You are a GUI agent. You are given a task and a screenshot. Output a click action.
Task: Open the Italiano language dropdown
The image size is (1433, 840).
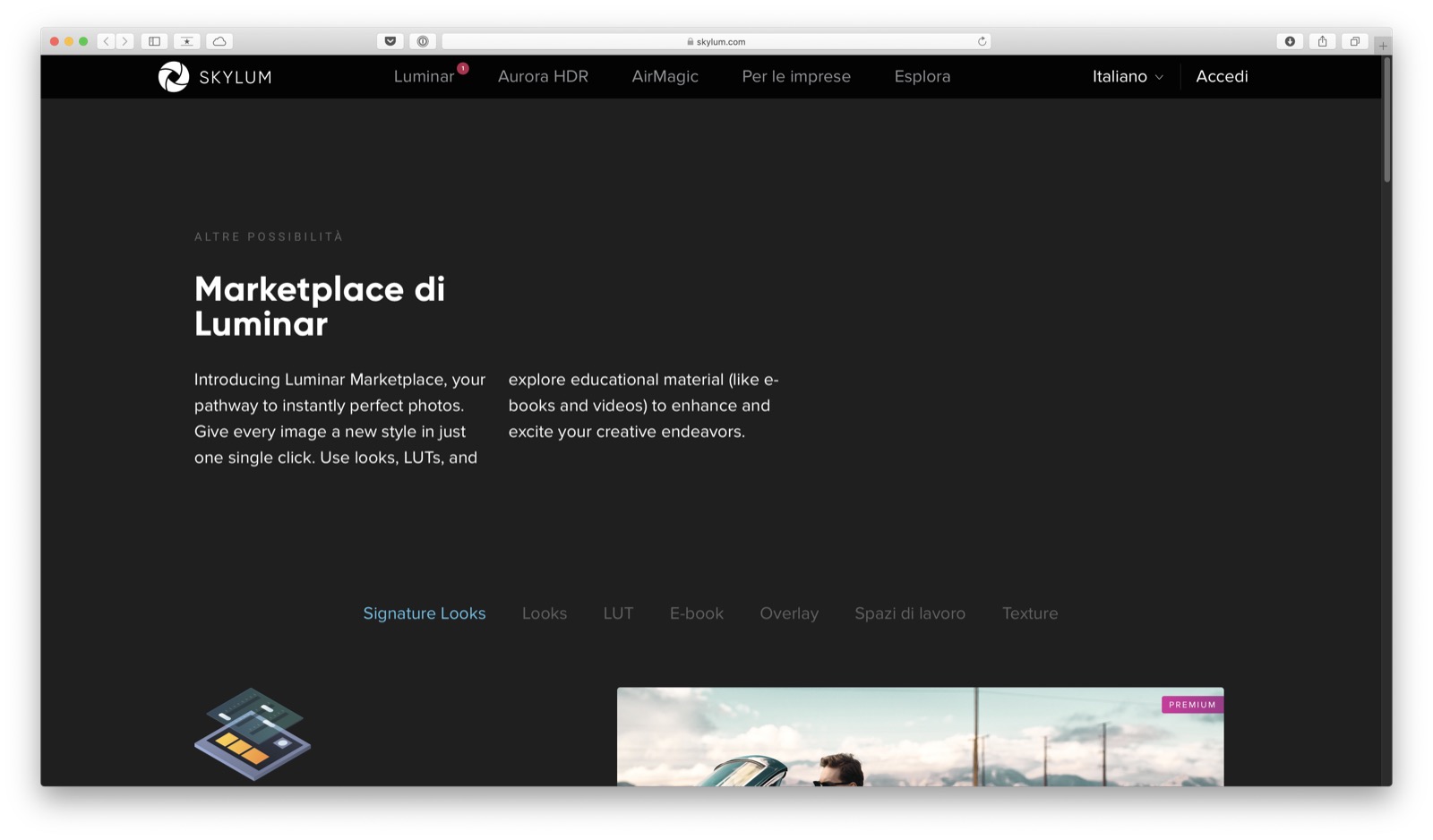[1128, 77]
